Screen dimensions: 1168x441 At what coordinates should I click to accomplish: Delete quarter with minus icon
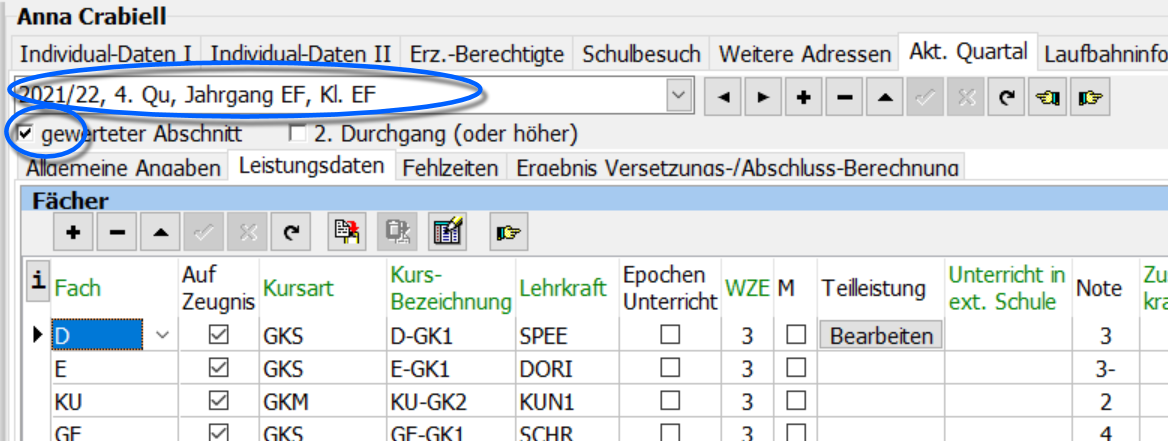844,98
